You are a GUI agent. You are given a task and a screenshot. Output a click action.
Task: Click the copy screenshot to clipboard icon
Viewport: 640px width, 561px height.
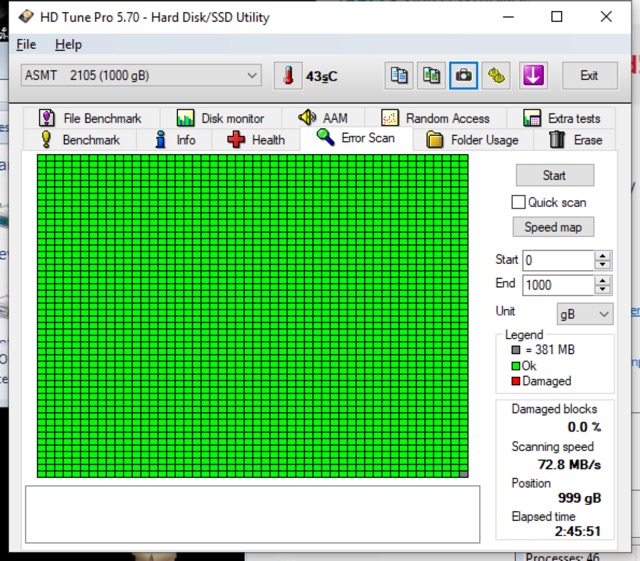pos(432,75)
